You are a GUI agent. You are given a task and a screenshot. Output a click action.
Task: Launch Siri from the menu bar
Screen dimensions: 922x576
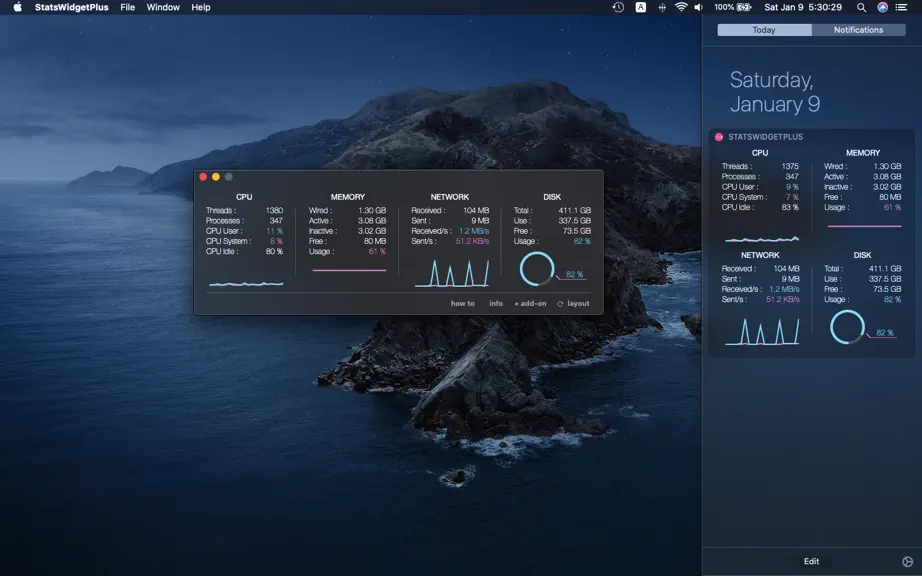point(882,7)
